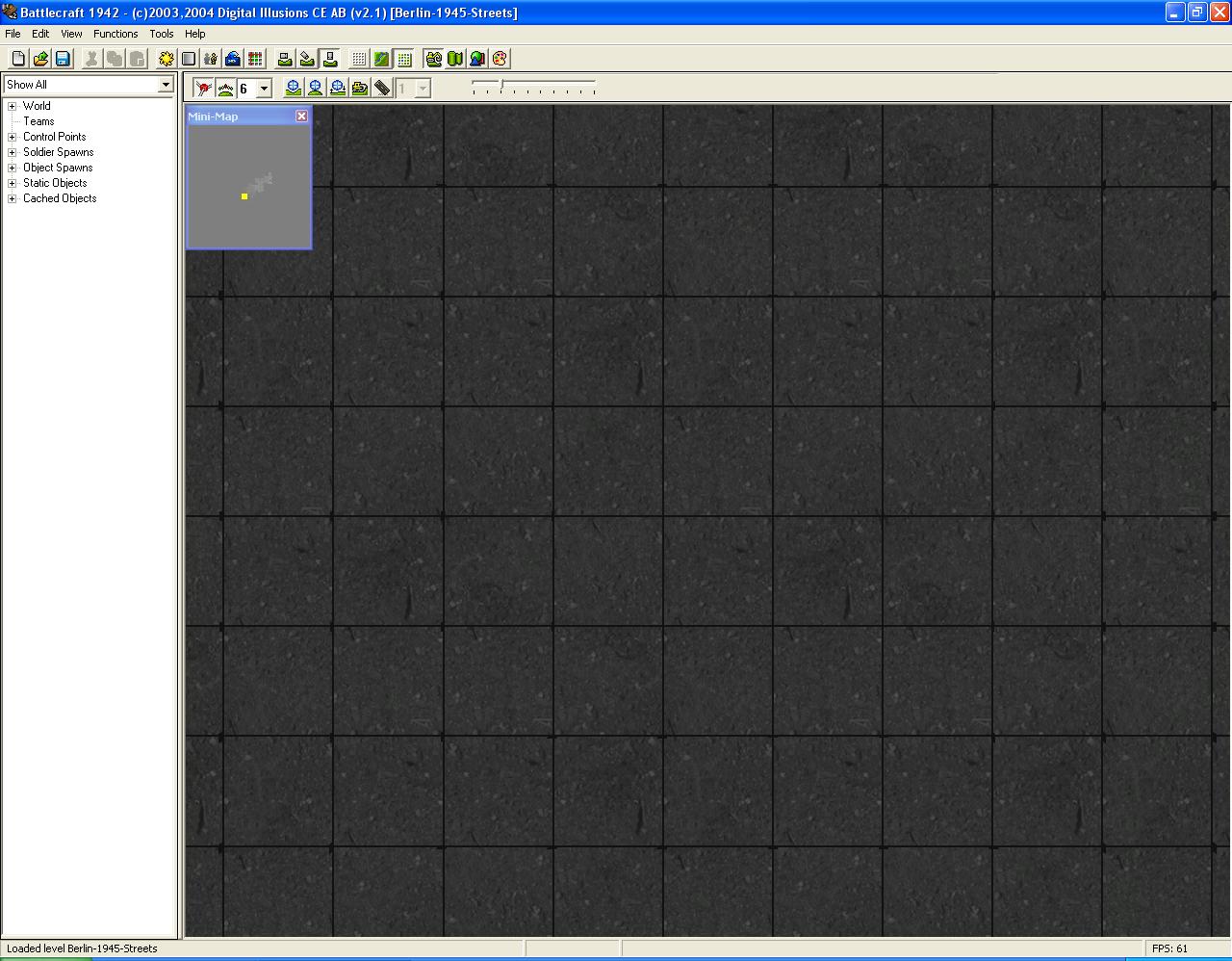Viewport: 1232px width, 961px height.
Task: Click the red pin tool icon
Action: click(x=203, y=89)
